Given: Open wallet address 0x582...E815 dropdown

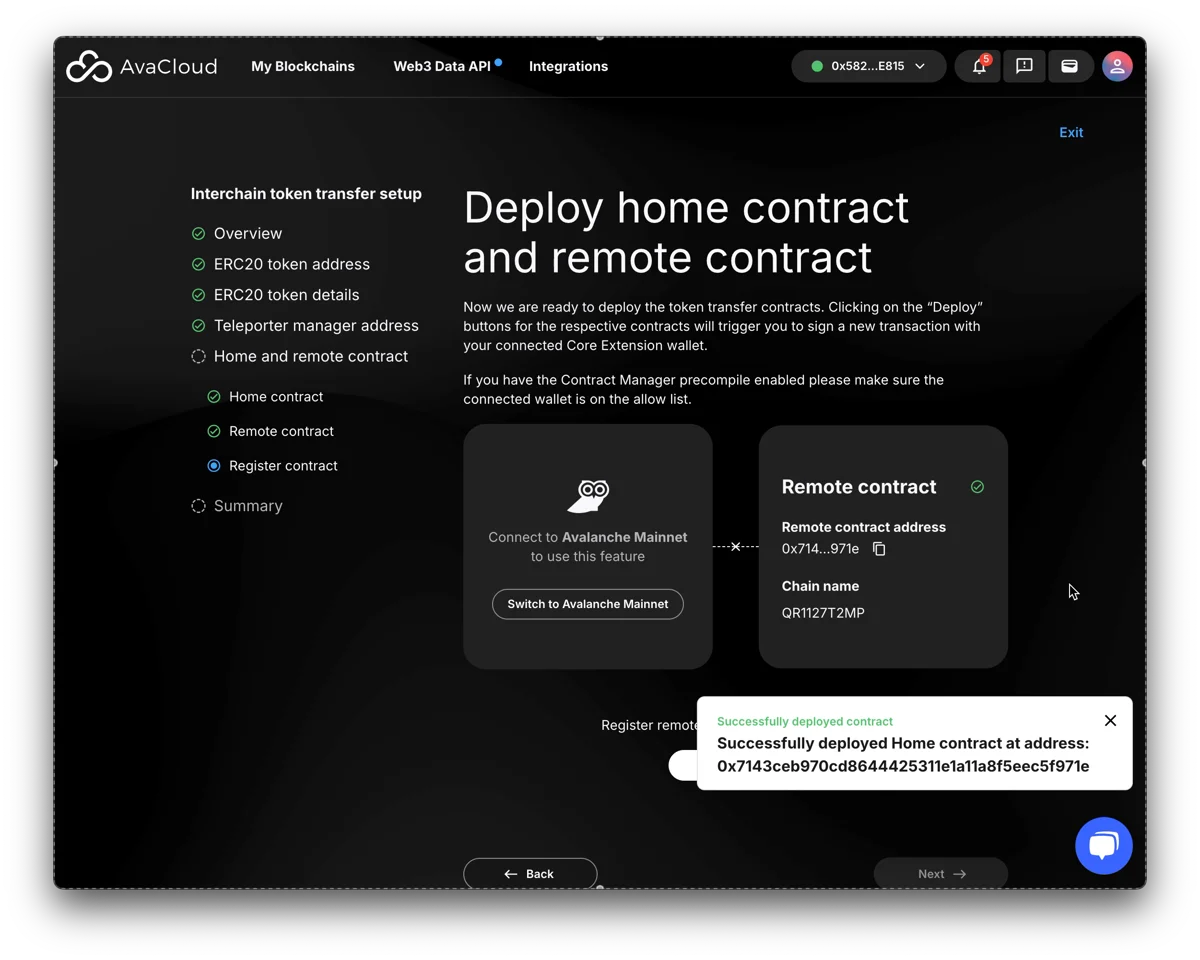Looking at the screenshot, I should tap(868, 66).
